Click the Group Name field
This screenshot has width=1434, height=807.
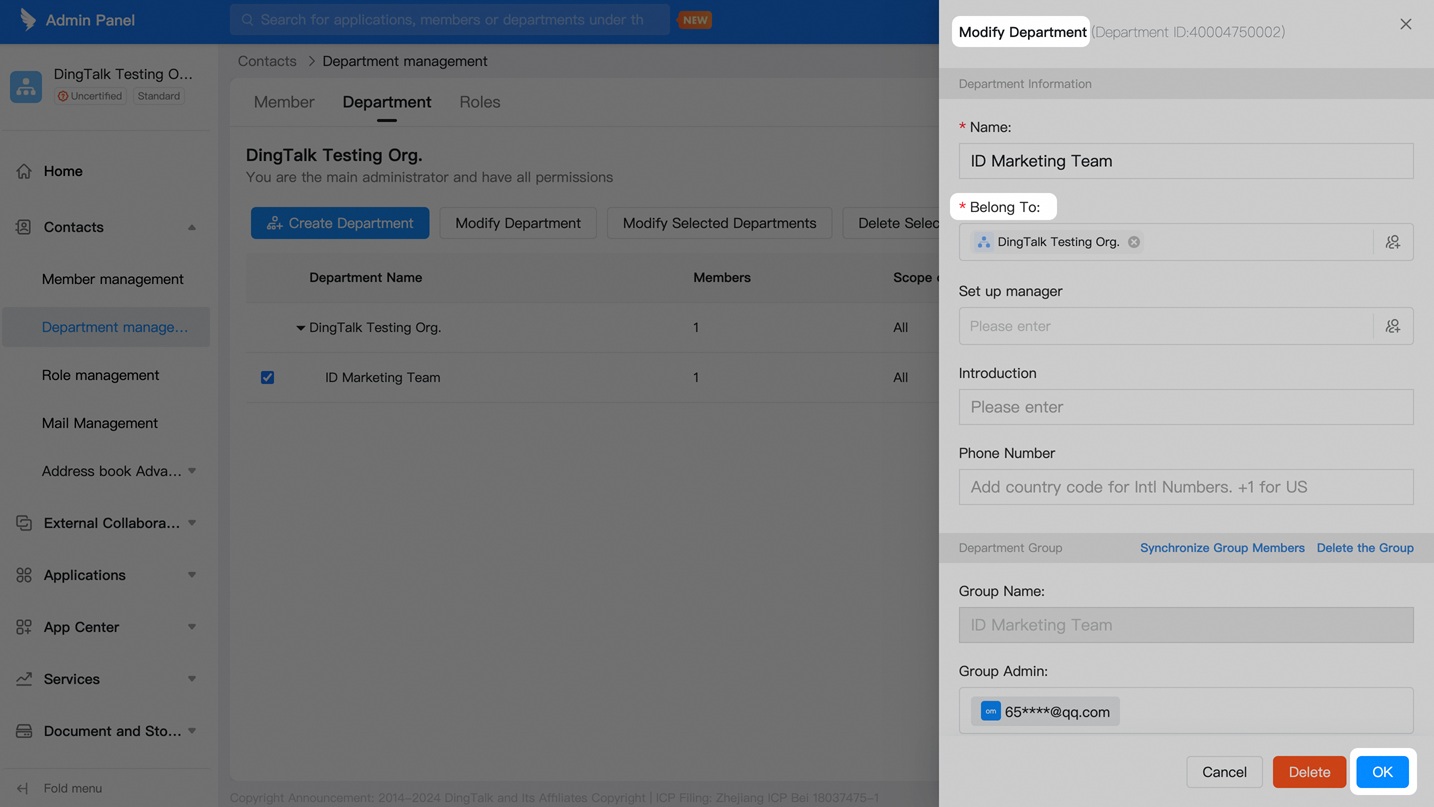pos(1186,625)
